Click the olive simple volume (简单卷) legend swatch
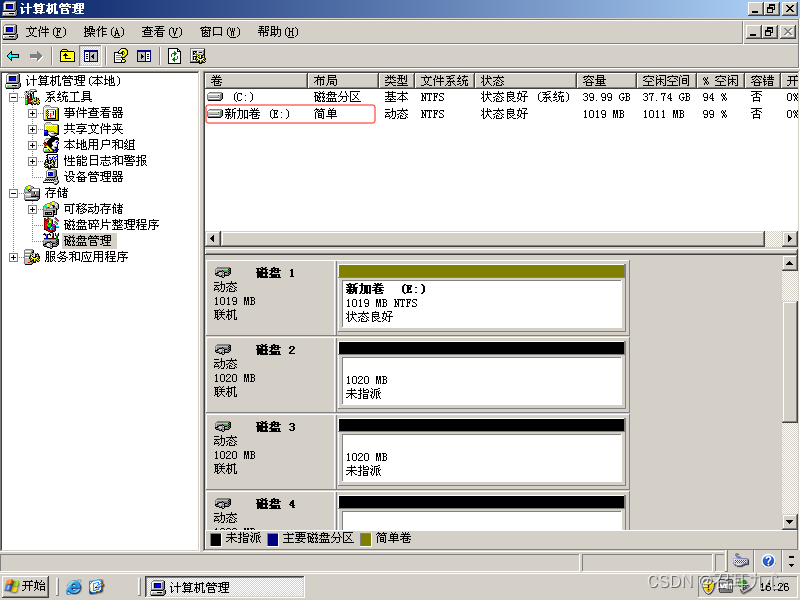This screenshot has height=600, width=800. click(365, 539)
